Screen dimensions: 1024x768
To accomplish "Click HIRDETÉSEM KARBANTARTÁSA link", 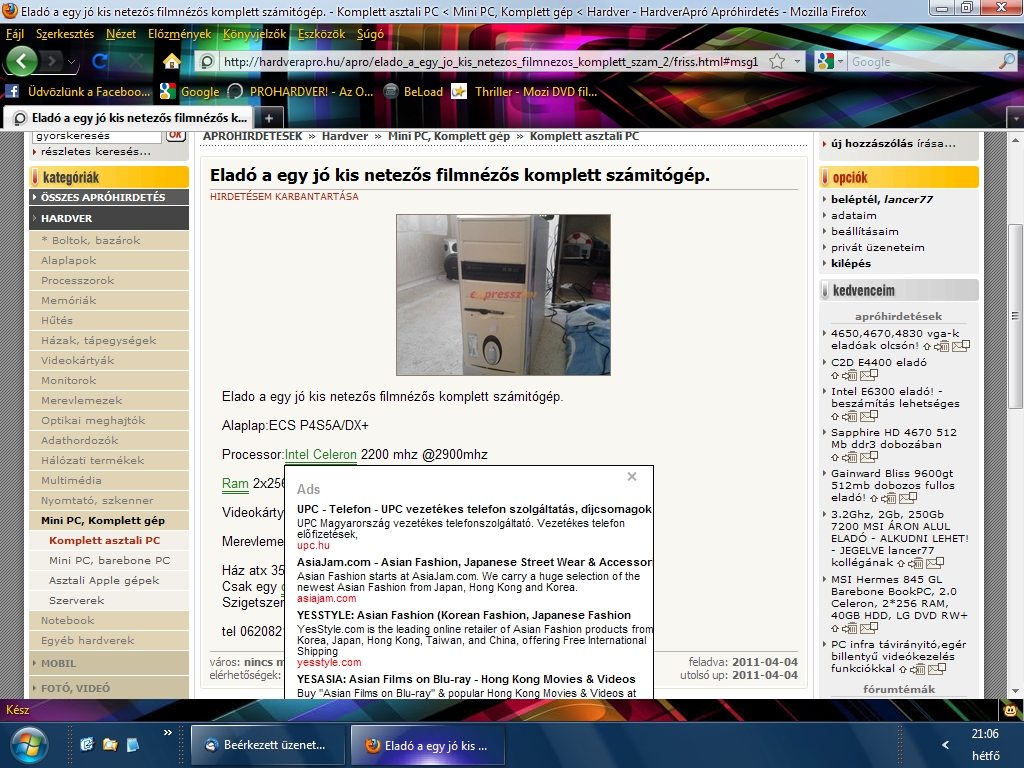I will 284,197.
